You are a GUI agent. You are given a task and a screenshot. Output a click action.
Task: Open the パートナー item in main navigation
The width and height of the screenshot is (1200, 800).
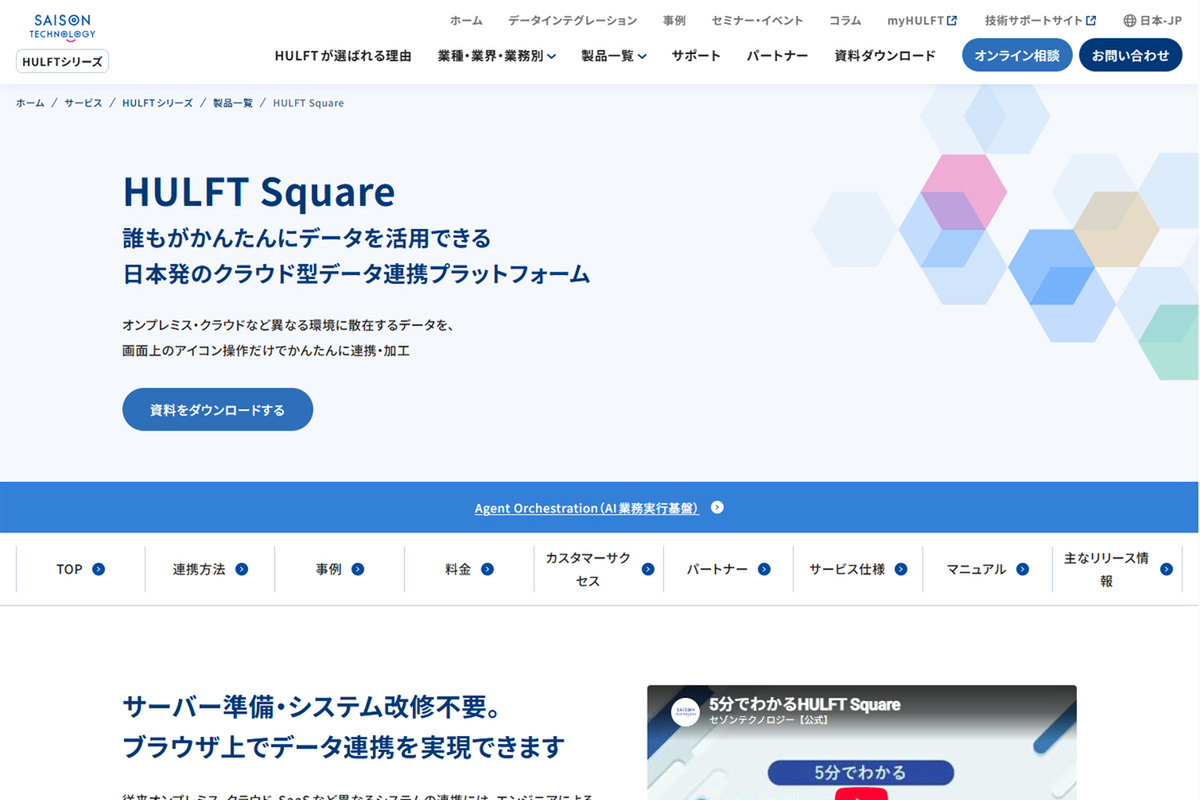click(777, 56)
